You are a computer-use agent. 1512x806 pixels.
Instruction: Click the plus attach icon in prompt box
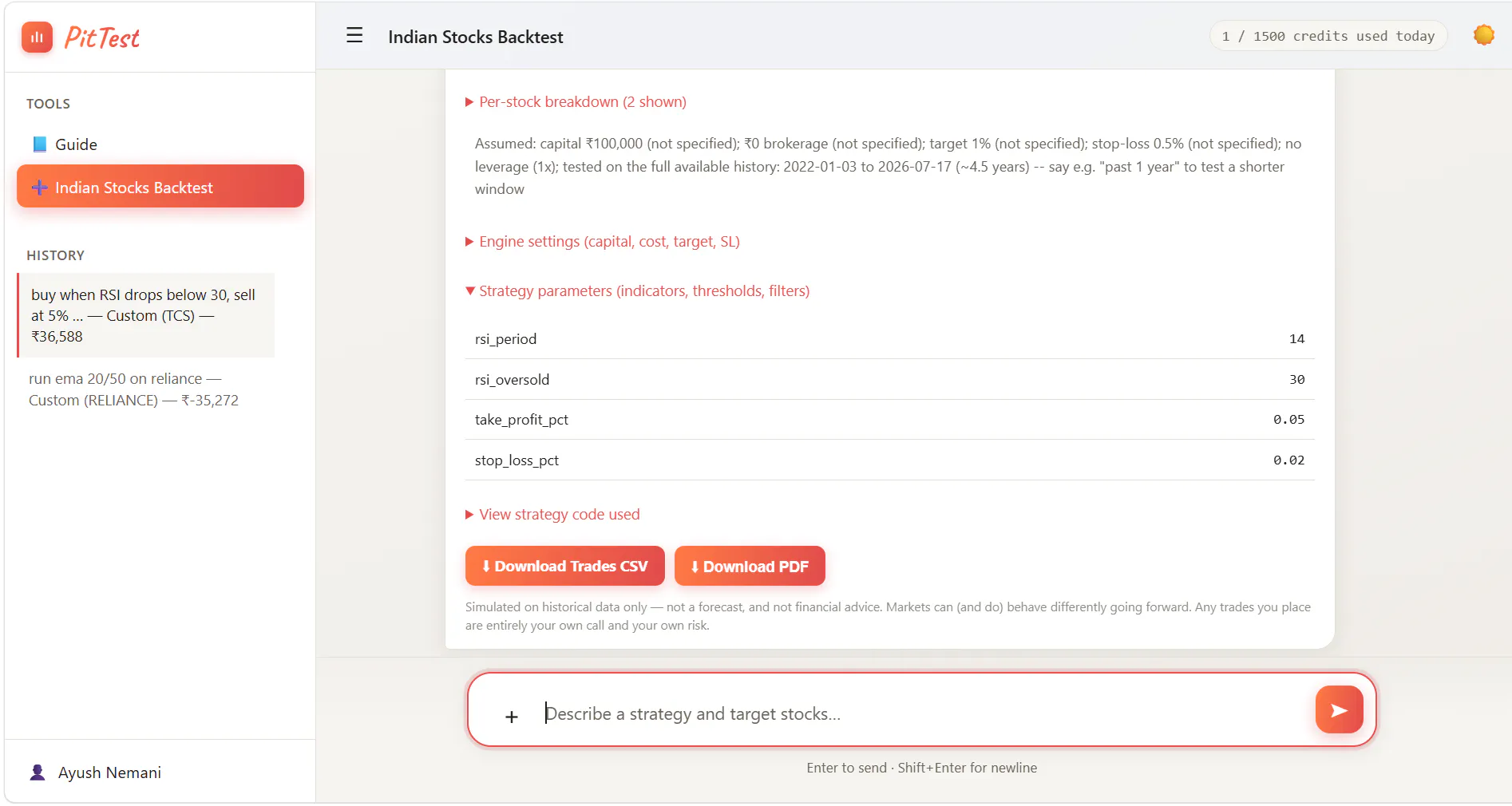coord(512,717)
